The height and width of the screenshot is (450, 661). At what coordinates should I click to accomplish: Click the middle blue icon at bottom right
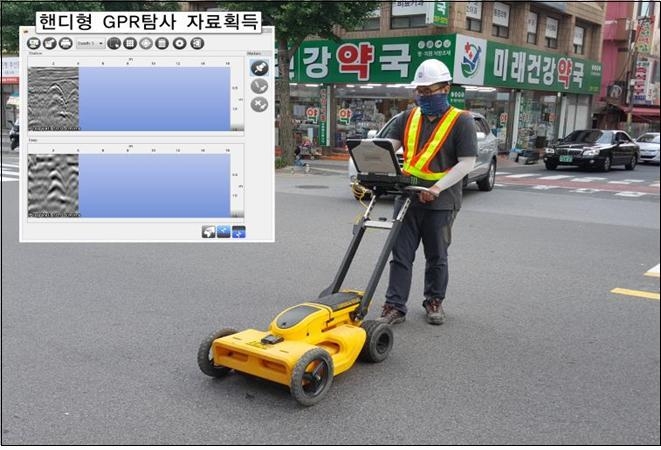coord(224,232)
